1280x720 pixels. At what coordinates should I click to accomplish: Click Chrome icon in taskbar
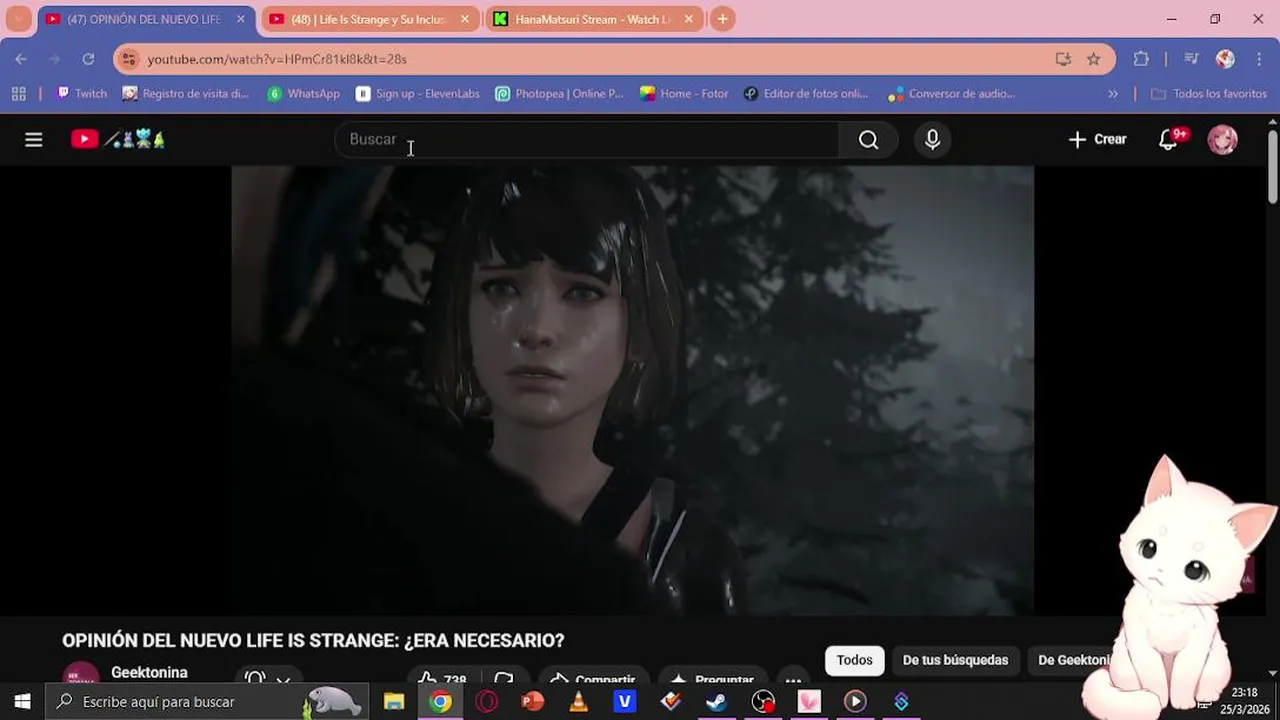pyautogui.click(x=441, y=701)
